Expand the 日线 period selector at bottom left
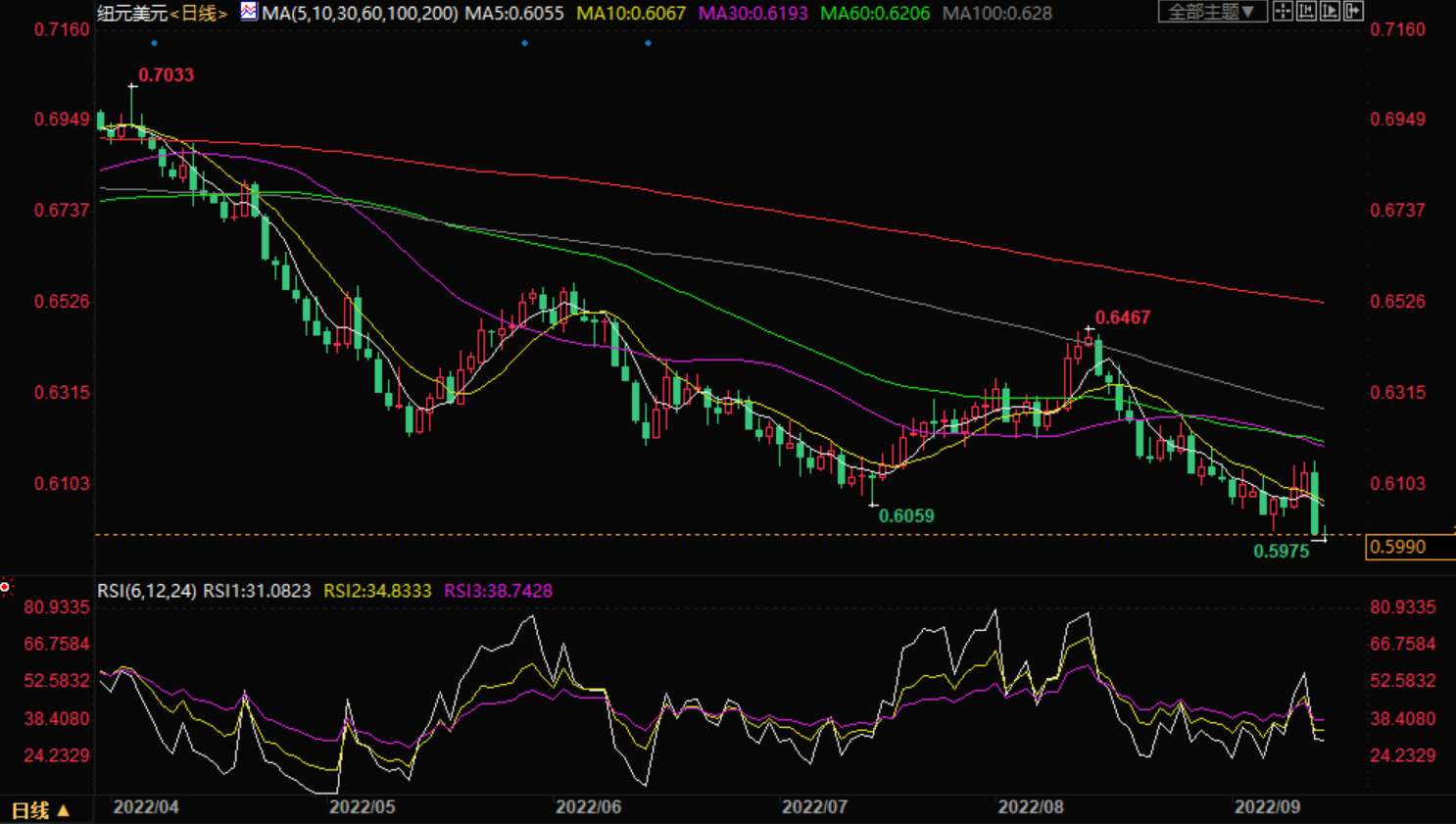This screenshot has width=1456, height=824. pyautogui.click(x=40, y=810)
